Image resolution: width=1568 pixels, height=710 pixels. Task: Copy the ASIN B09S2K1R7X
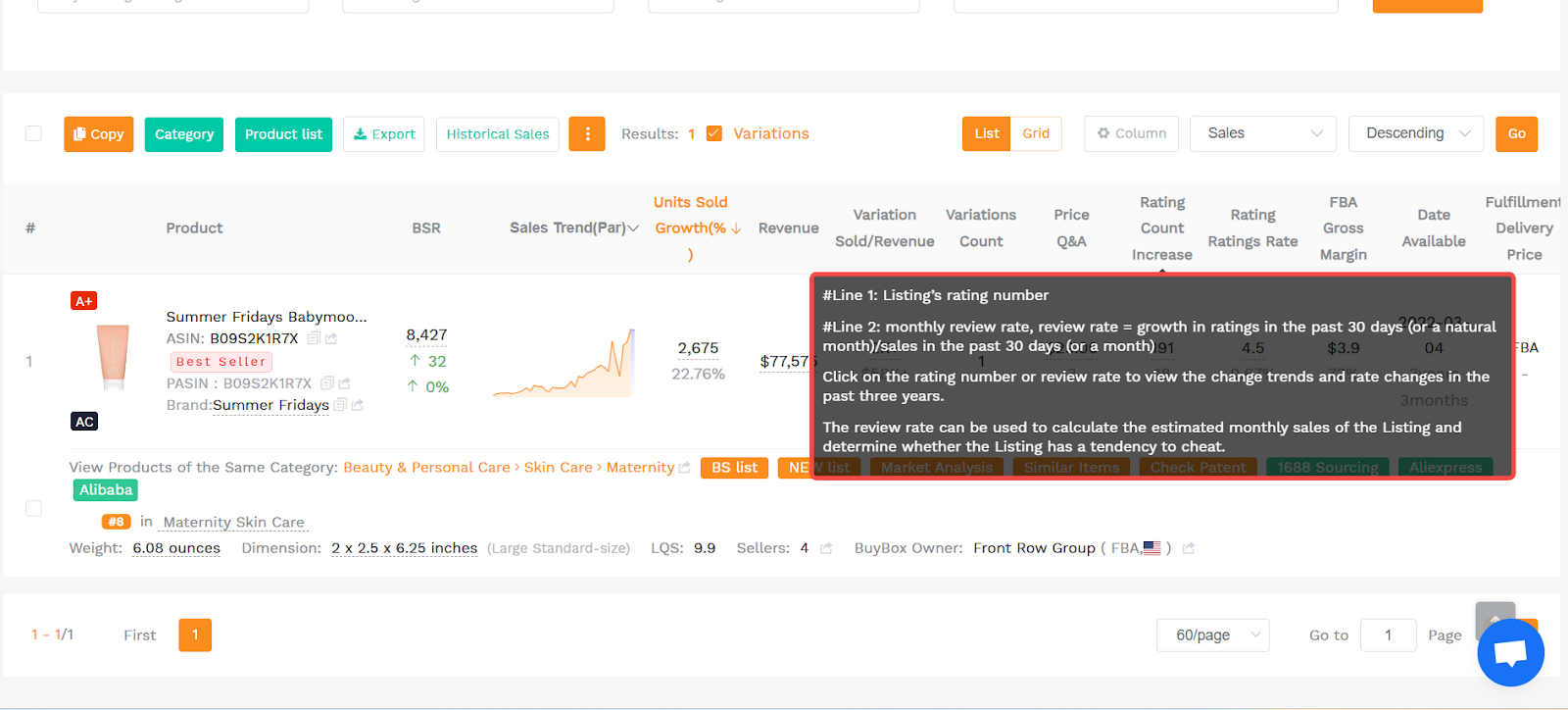click(x=314, y=338)
